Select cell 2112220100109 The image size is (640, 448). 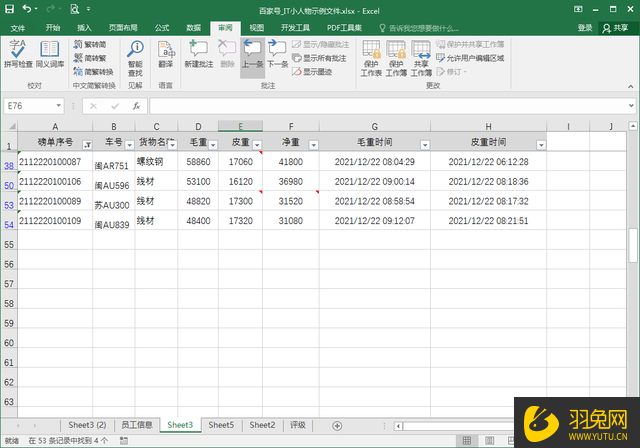(55, 221)
